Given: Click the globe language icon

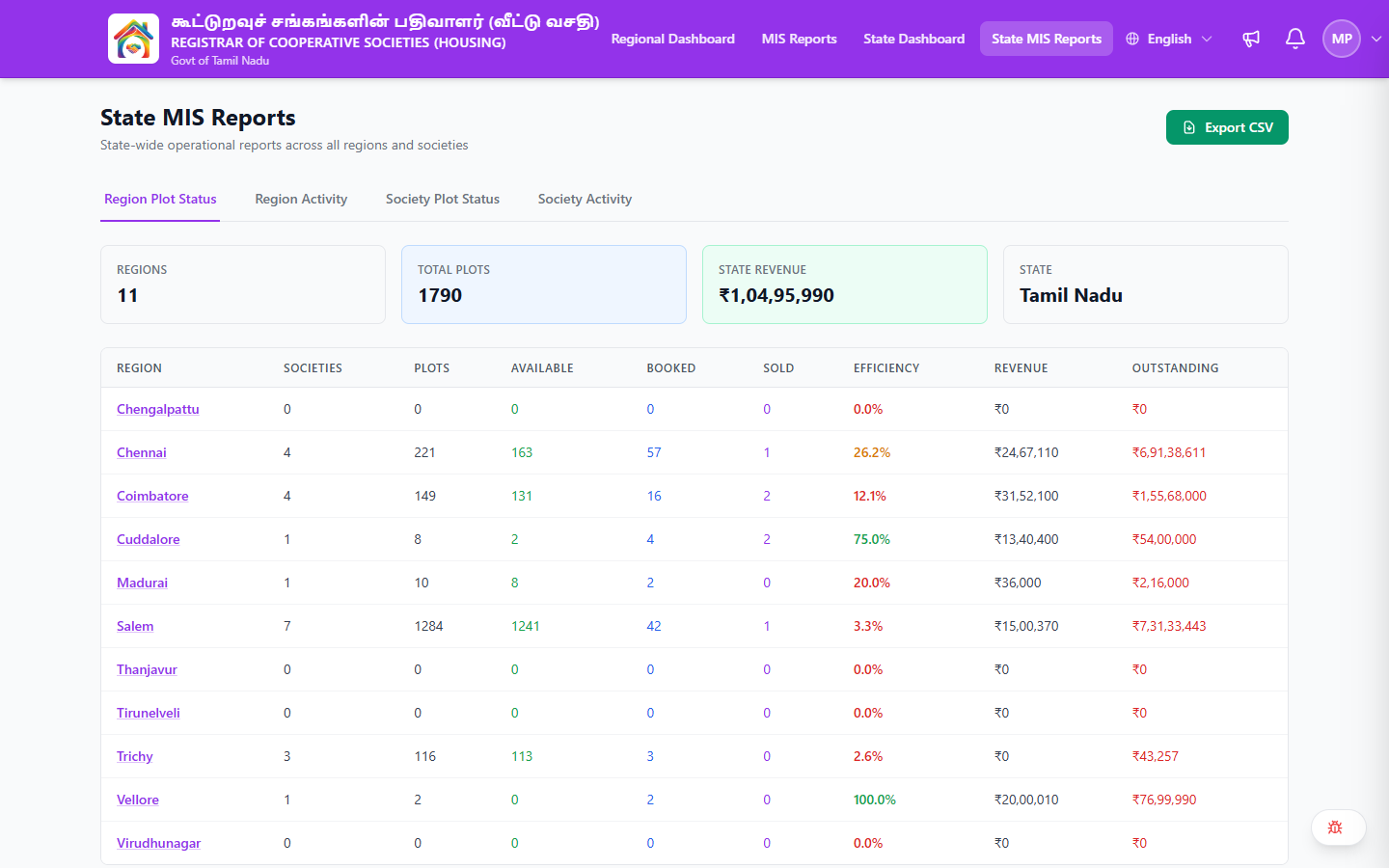Looking at the screenshot, I should point(1132,39).
